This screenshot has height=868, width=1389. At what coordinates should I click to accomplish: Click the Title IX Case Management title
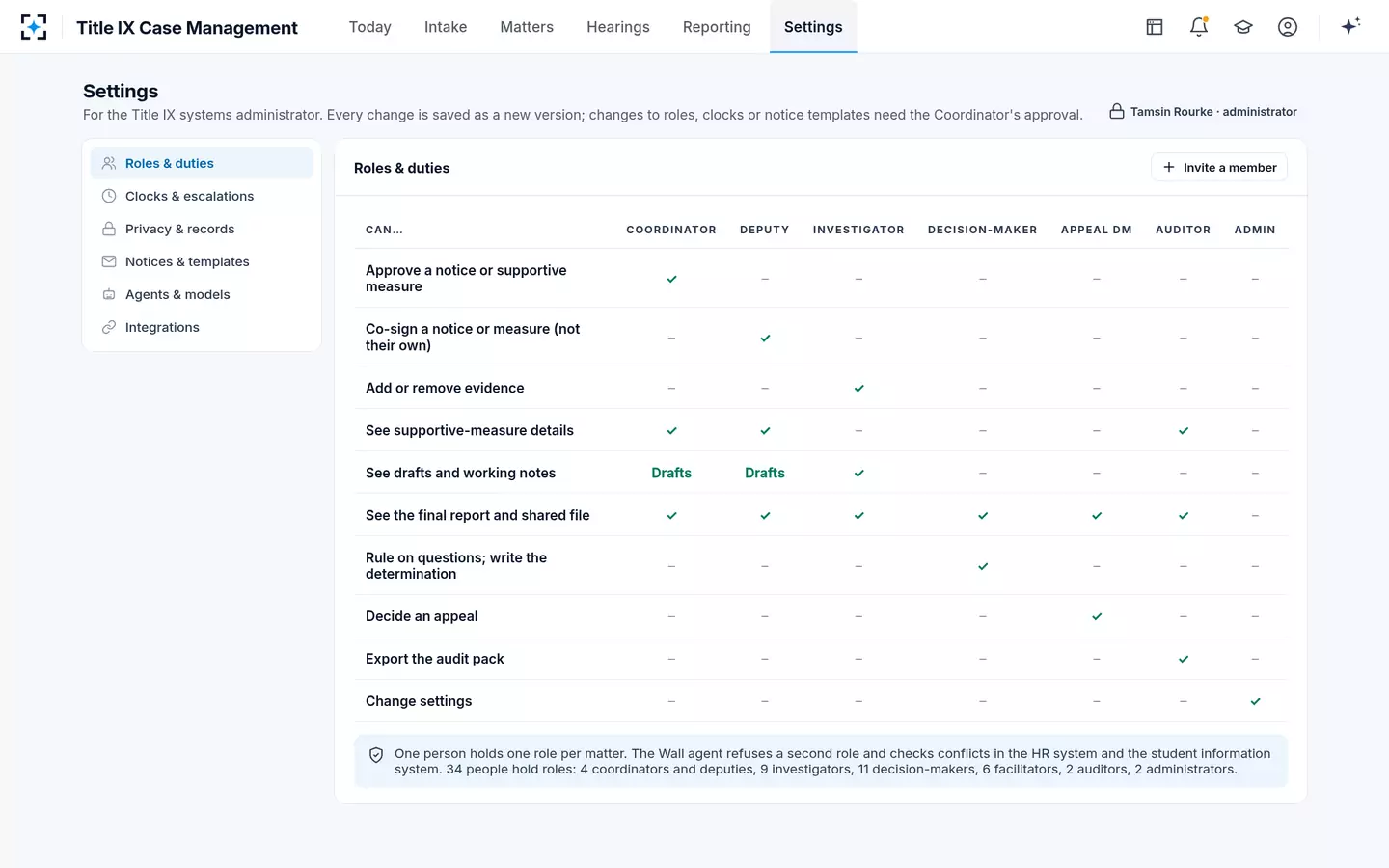(187, 28)
